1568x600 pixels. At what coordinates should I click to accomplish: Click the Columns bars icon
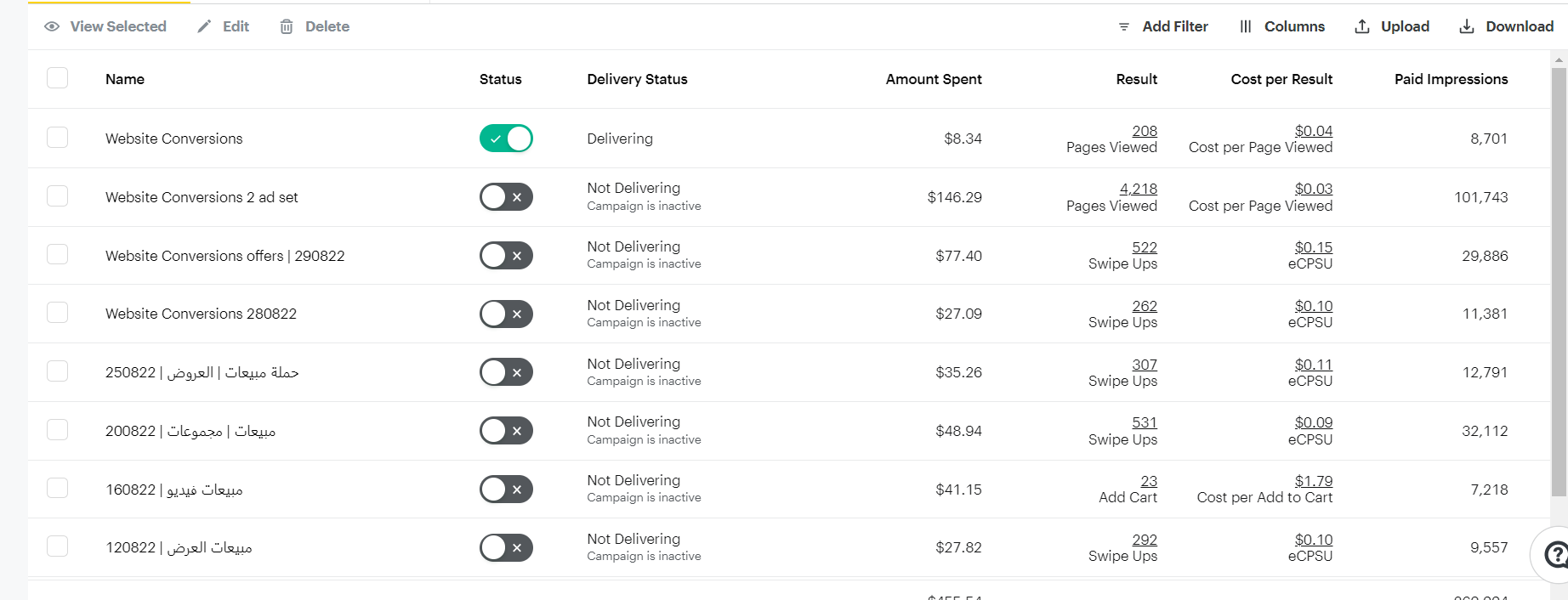coord(1245,26)
